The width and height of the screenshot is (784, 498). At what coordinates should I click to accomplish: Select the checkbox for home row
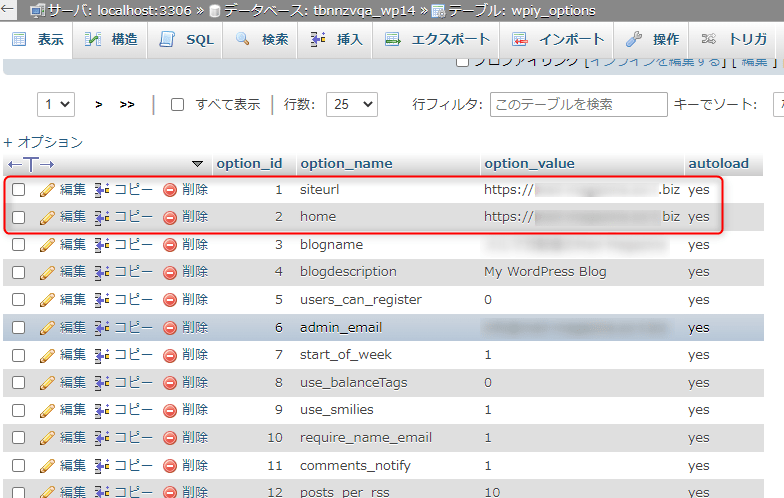(18, 217)
